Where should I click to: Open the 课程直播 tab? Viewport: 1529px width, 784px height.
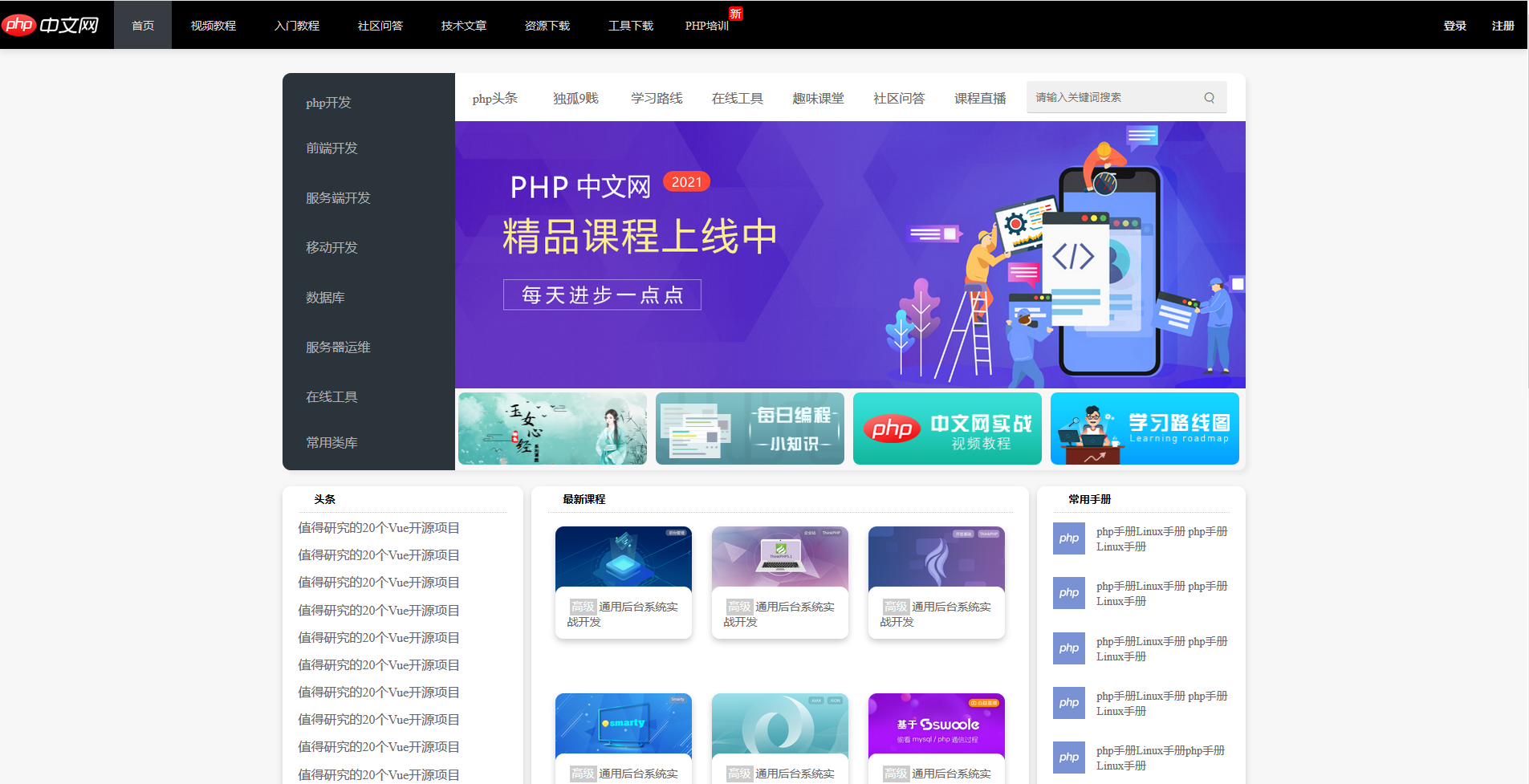[980, 98]
